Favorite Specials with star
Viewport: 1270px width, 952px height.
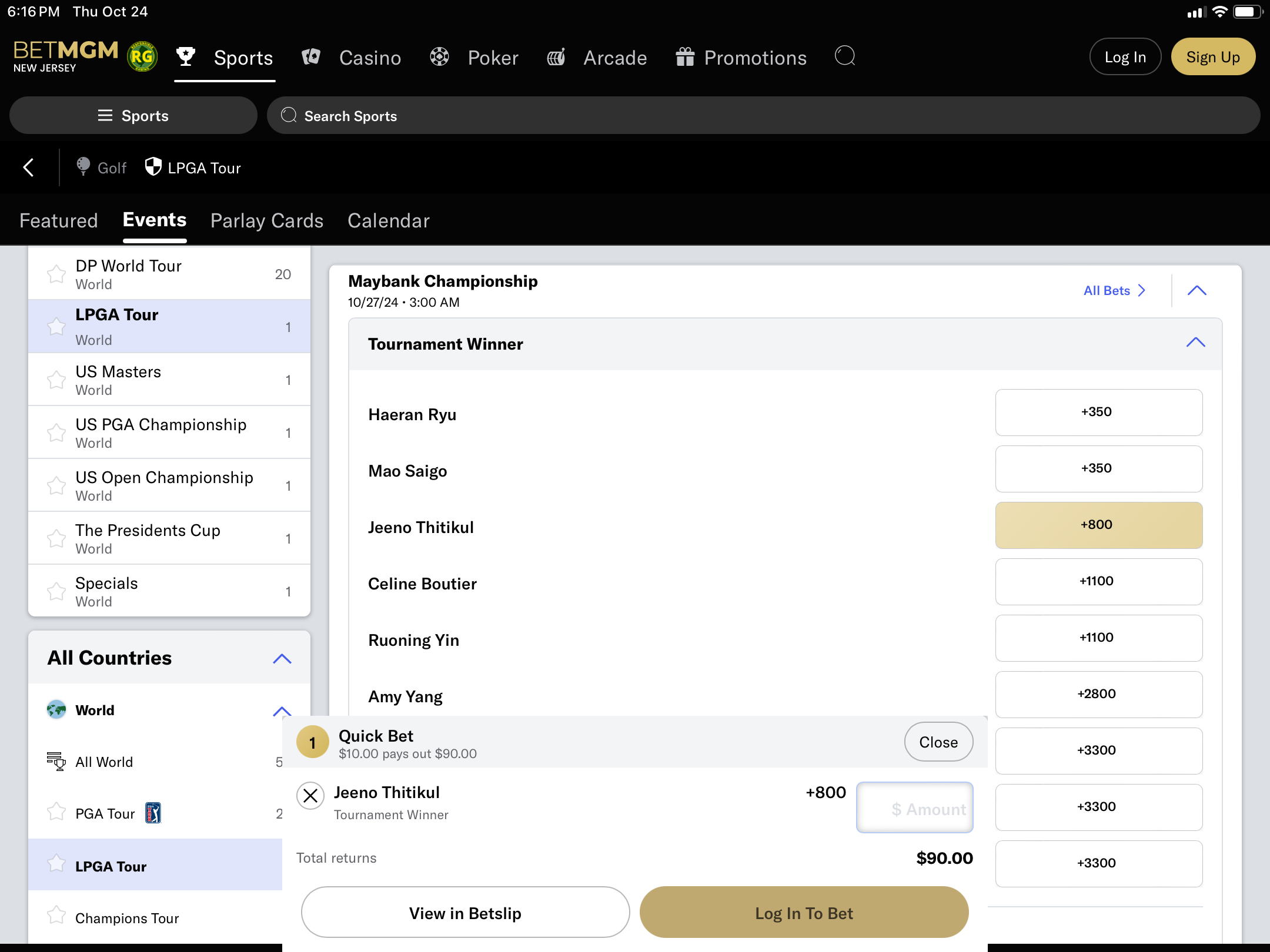click(x=56, y=591)
